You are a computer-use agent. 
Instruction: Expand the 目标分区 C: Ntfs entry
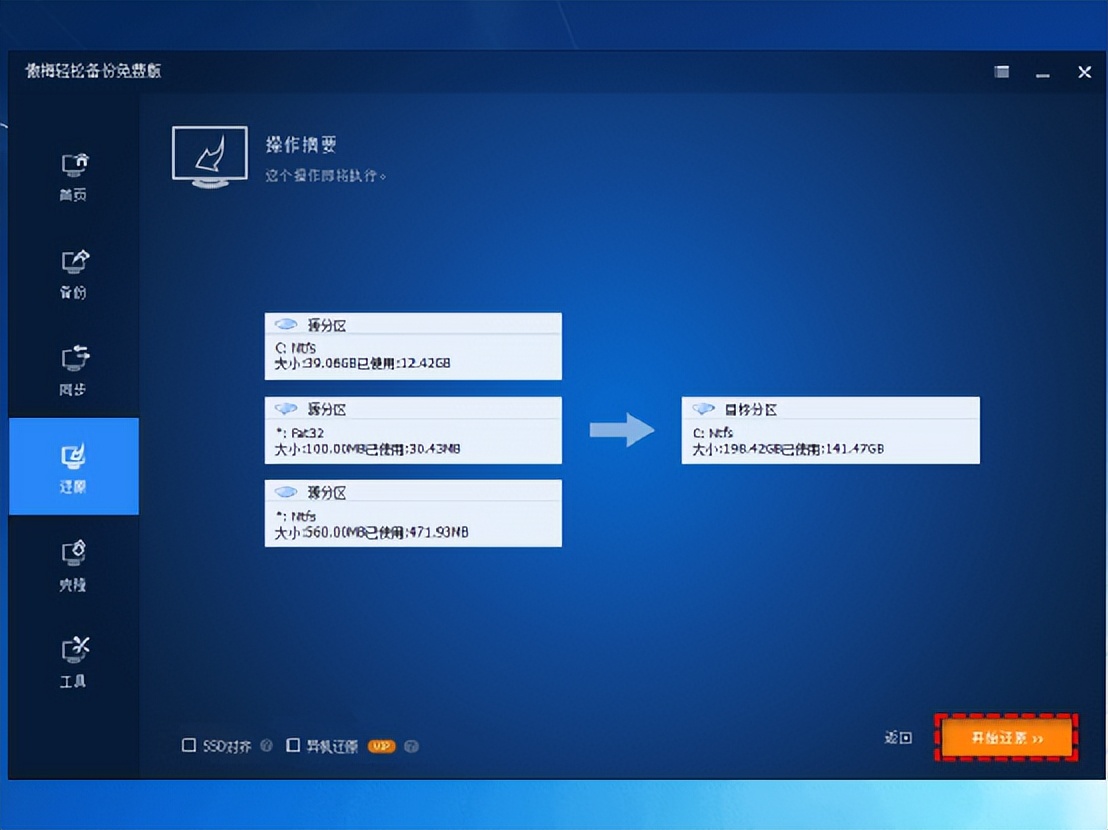click(830, 430)
